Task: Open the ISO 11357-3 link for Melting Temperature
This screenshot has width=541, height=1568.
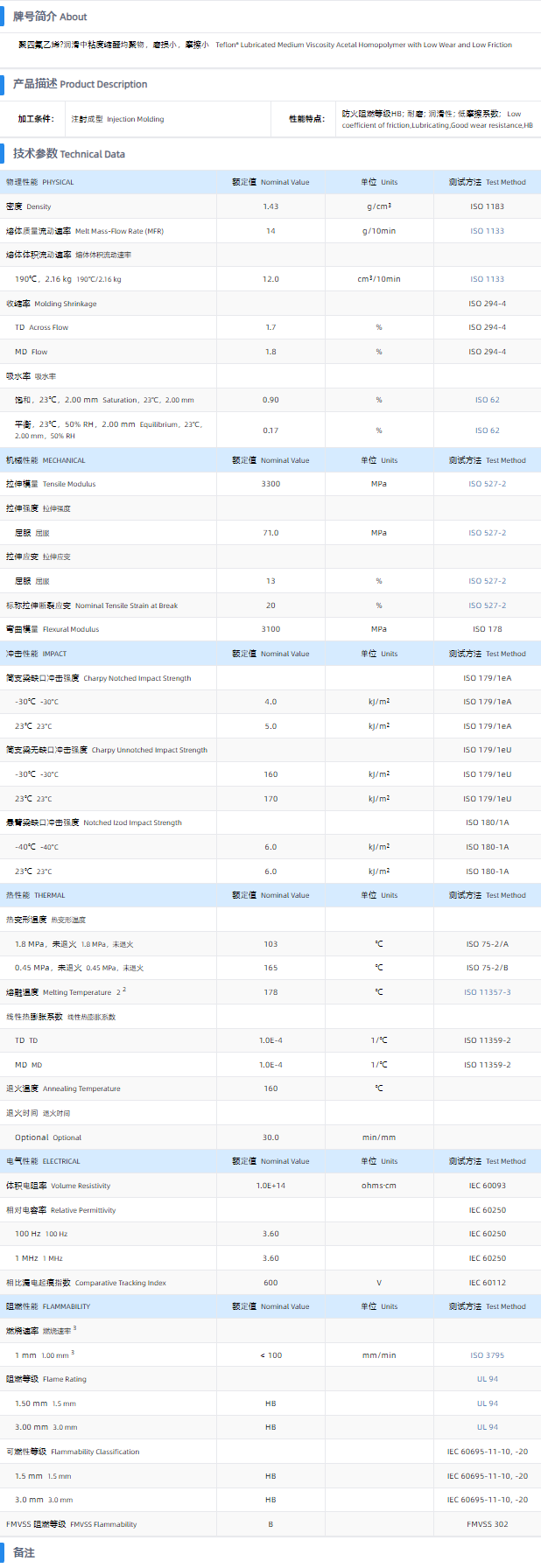Action: pos(487,992)
